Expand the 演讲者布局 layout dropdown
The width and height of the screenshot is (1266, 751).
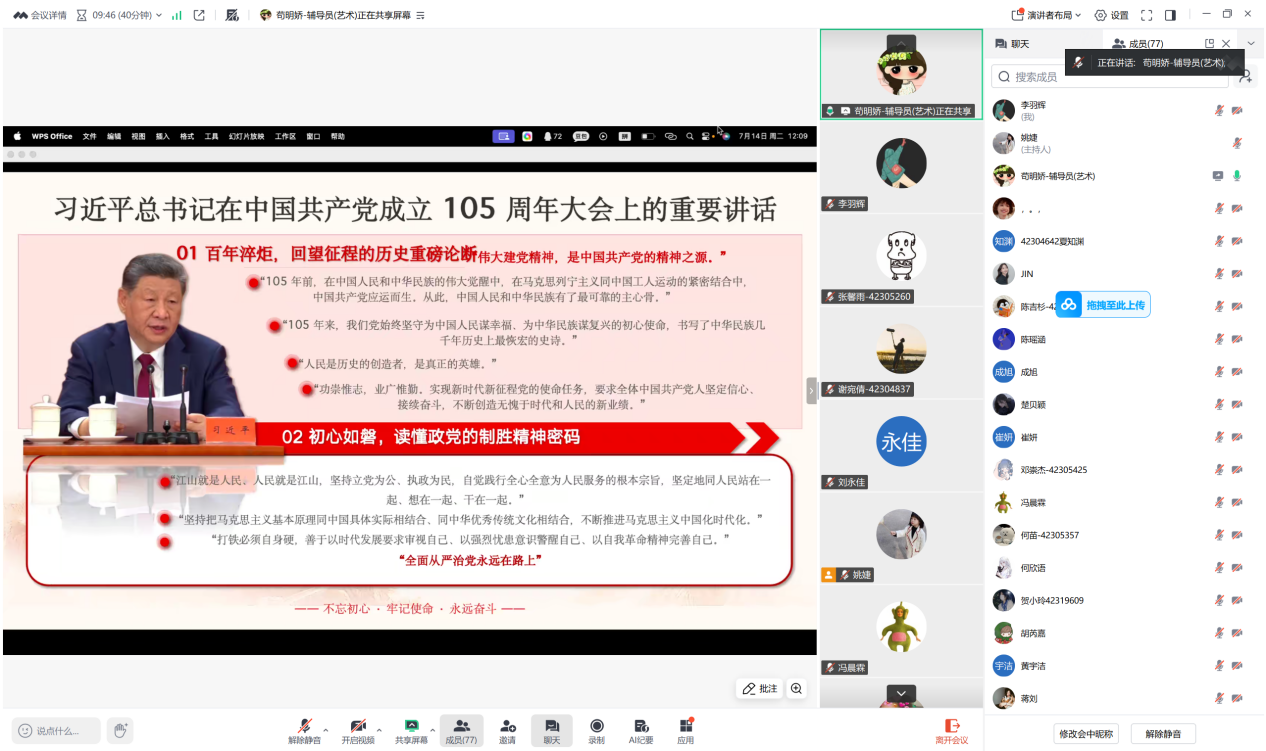coord(1046,15)
